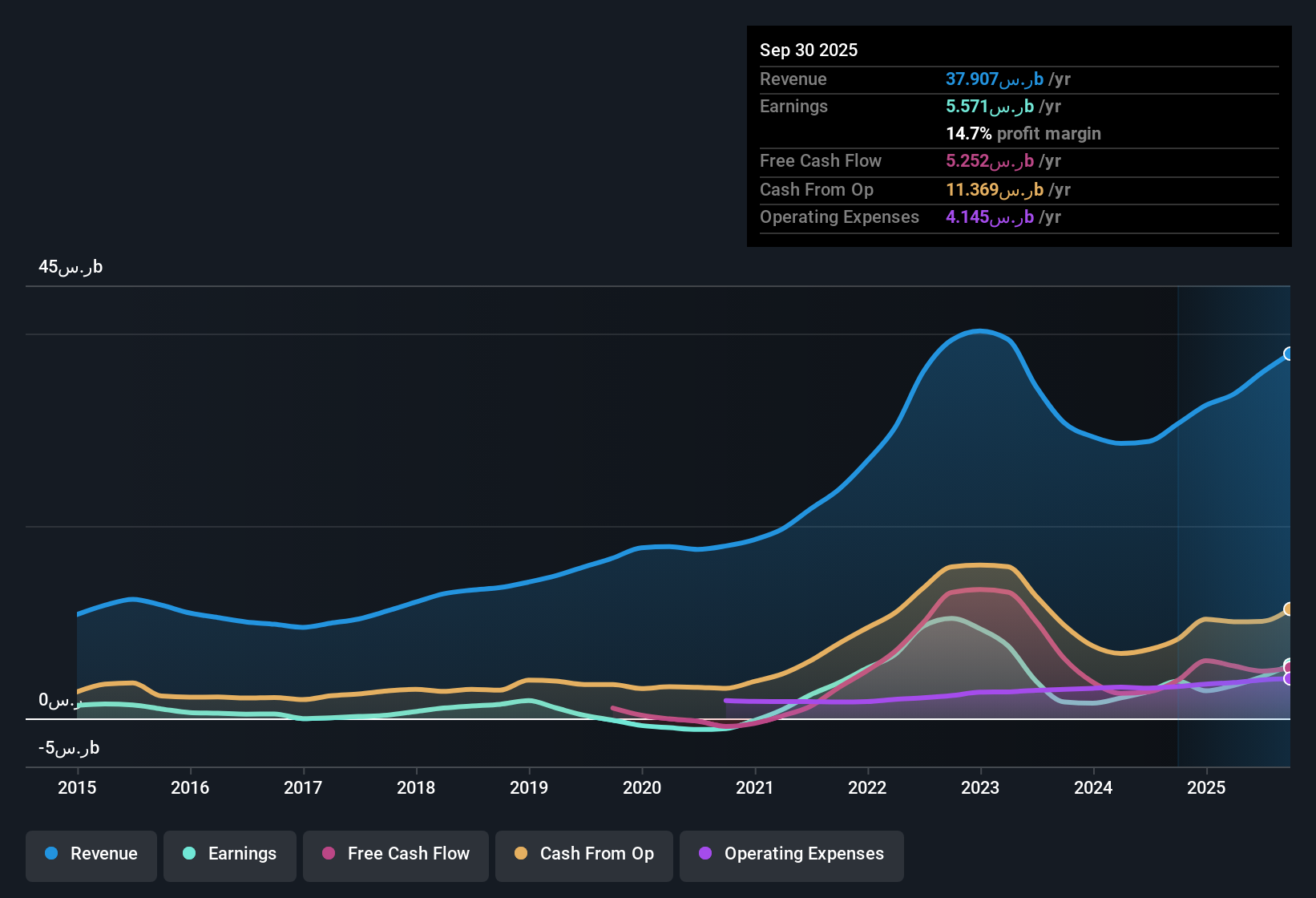The height and width of the screenshot is (898, 1316).
Task: Toggle the Revenue series in the legend
Action: pos(91,854)
